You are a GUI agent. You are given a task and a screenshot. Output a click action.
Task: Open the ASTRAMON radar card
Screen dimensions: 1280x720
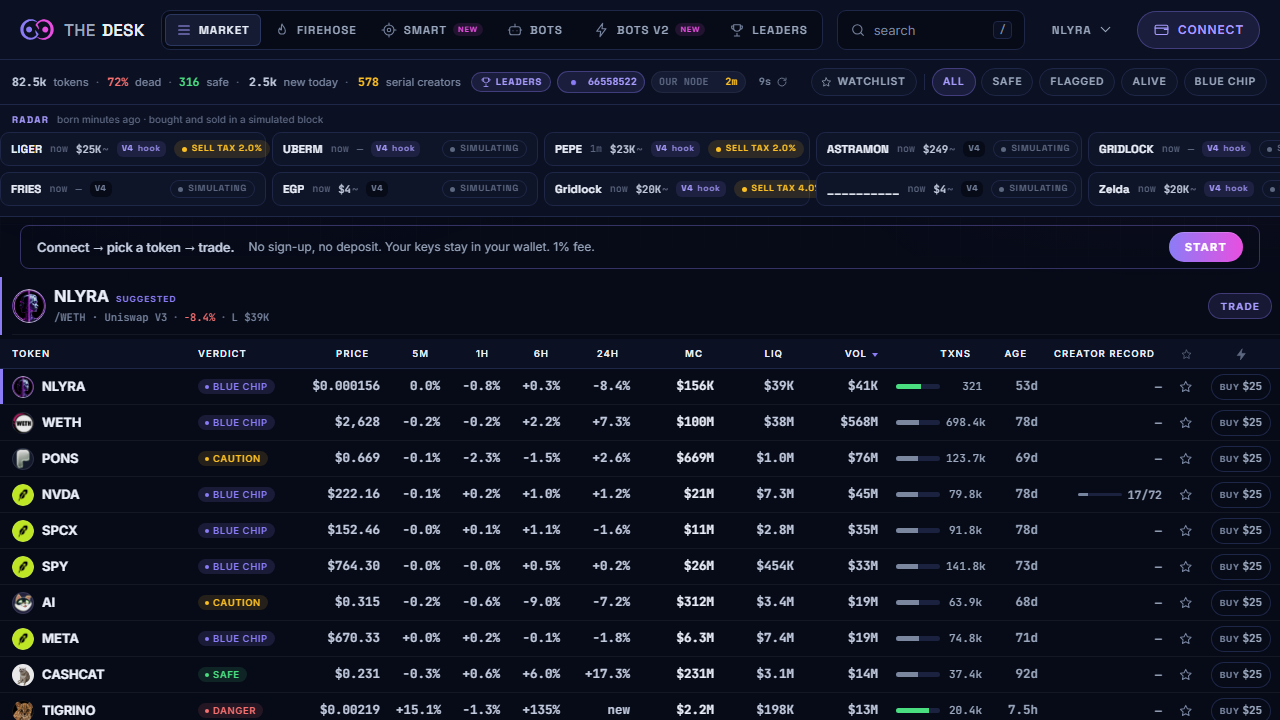[x=948, y=149]
